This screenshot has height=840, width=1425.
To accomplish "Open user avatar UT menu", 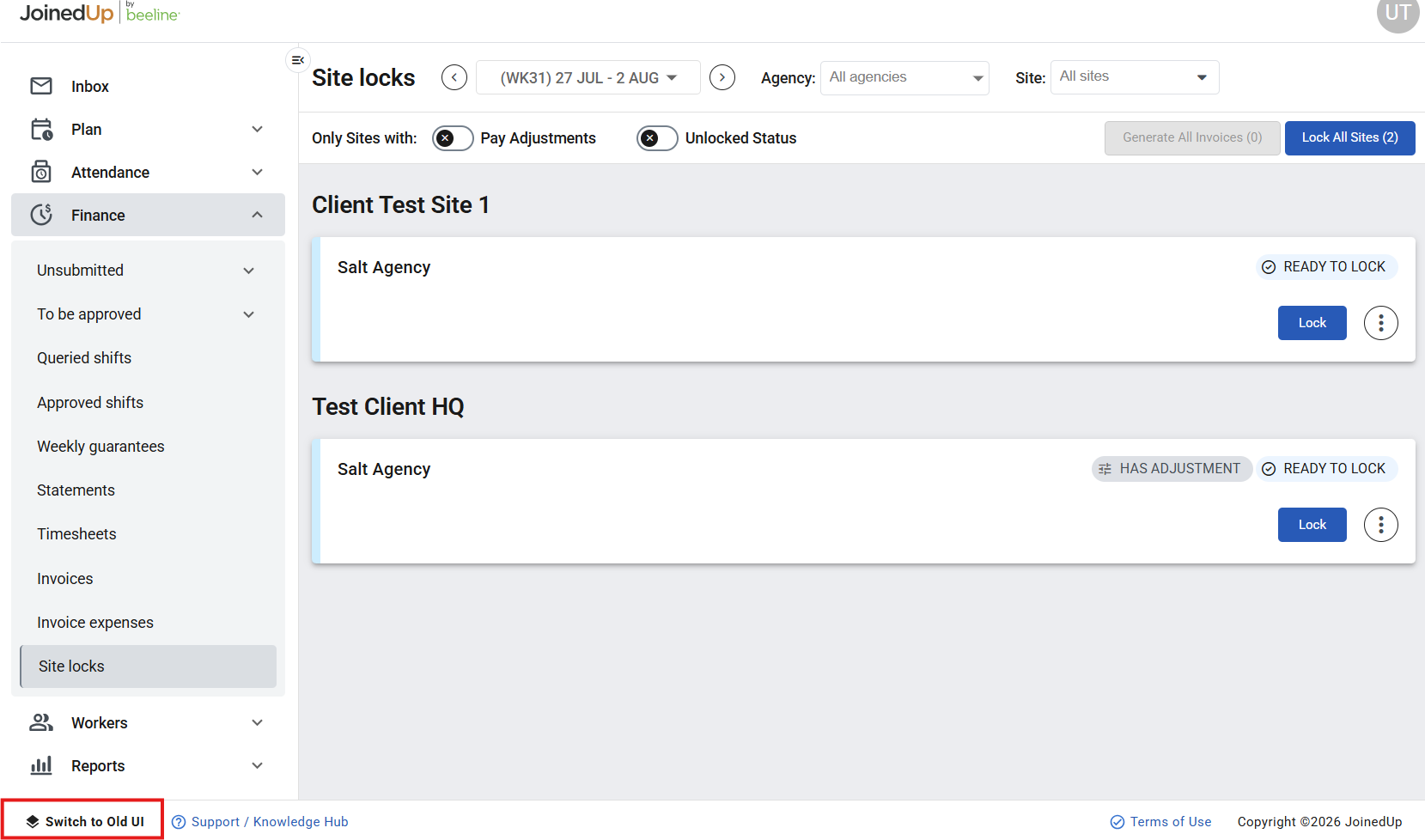I will tap(1398, 13).
